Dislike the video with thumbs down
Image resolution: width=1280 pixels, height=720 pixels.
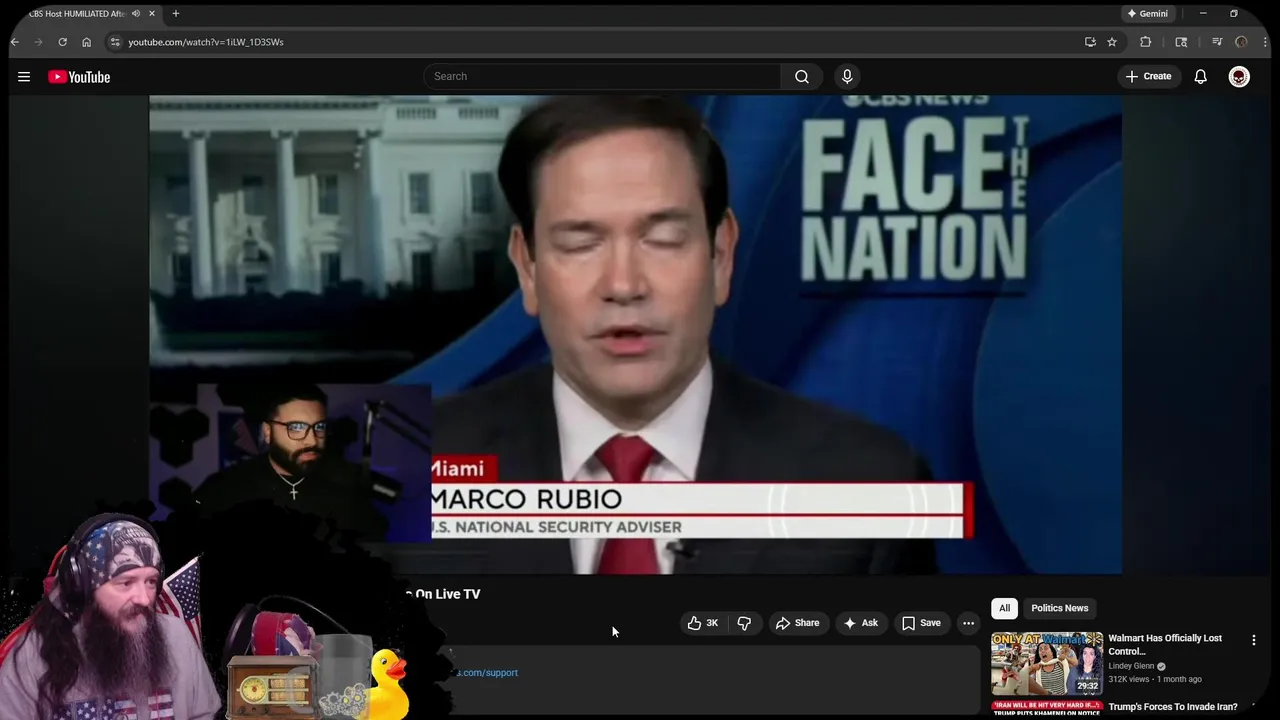point(744,623)
